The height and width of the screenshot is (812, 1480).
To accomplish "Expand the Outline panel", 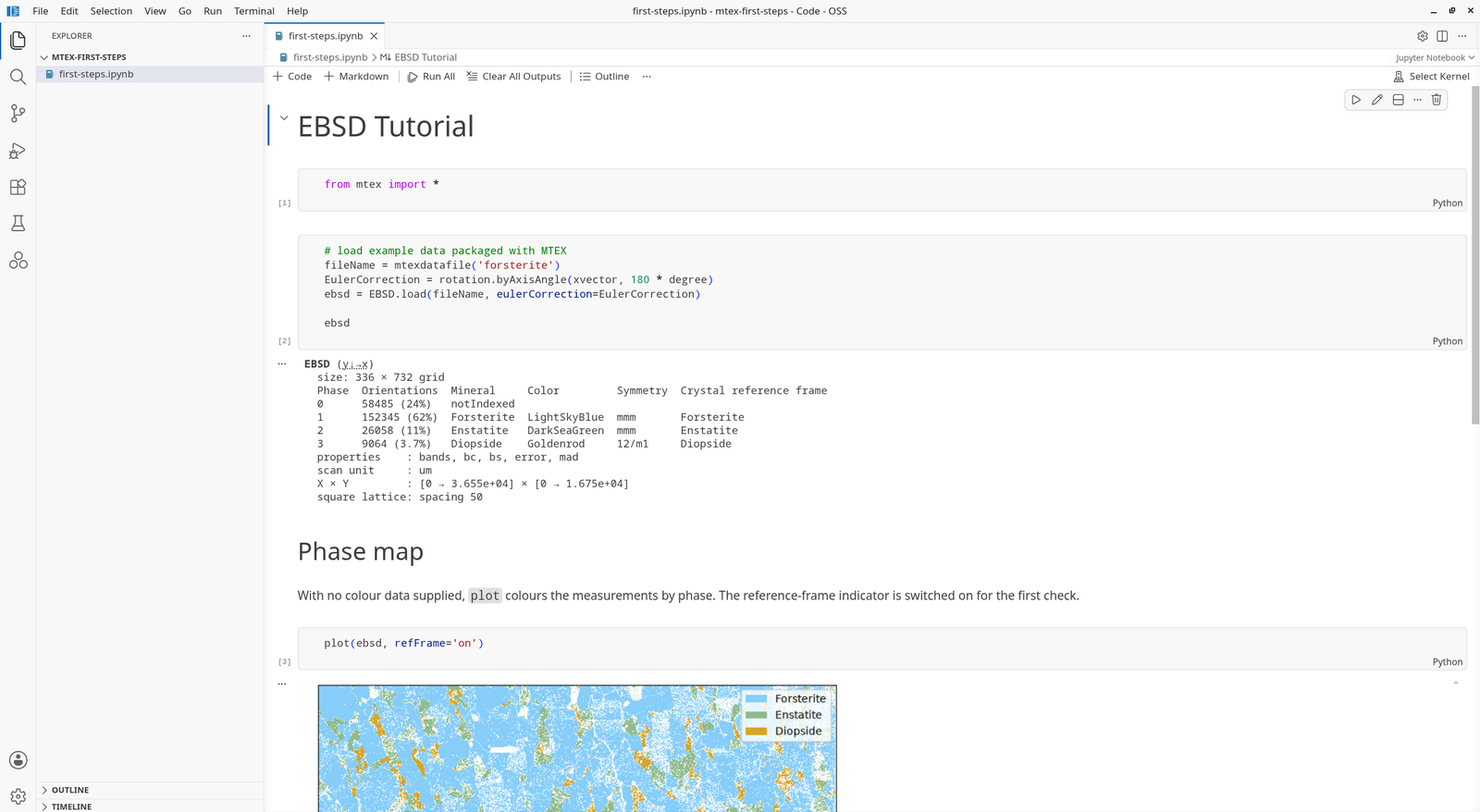I will [x=150, y=790].
